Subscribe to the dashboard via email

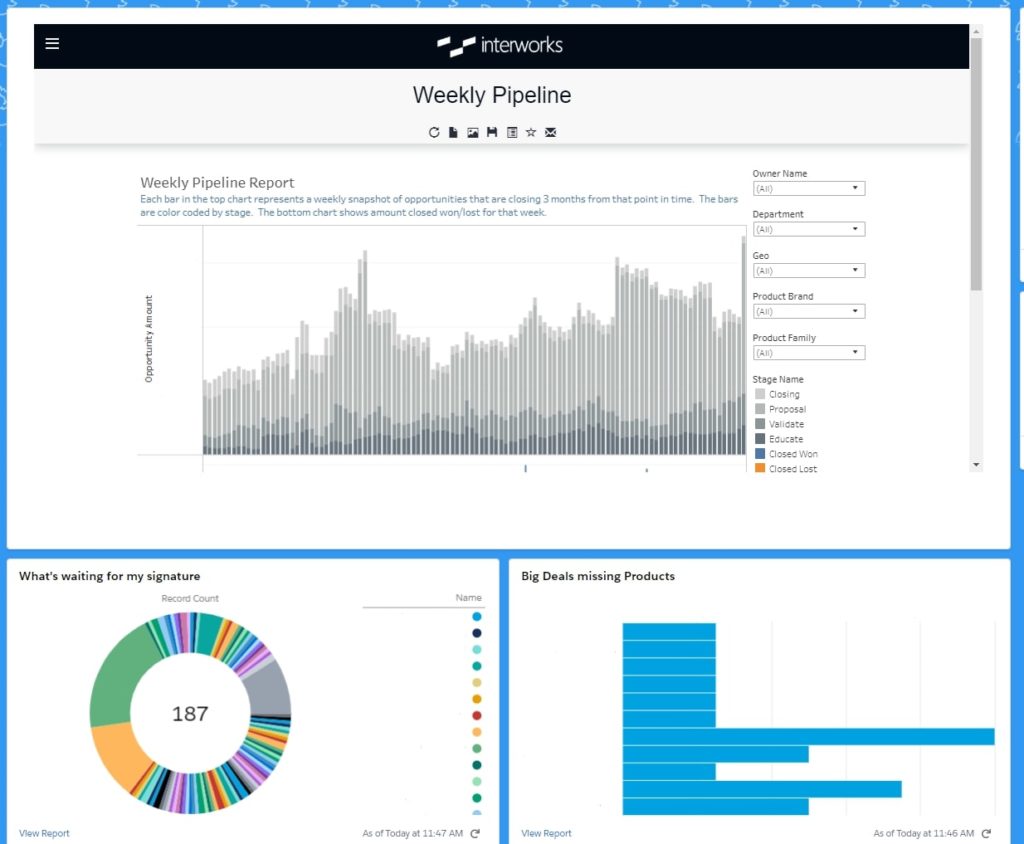tap(550, 131)
